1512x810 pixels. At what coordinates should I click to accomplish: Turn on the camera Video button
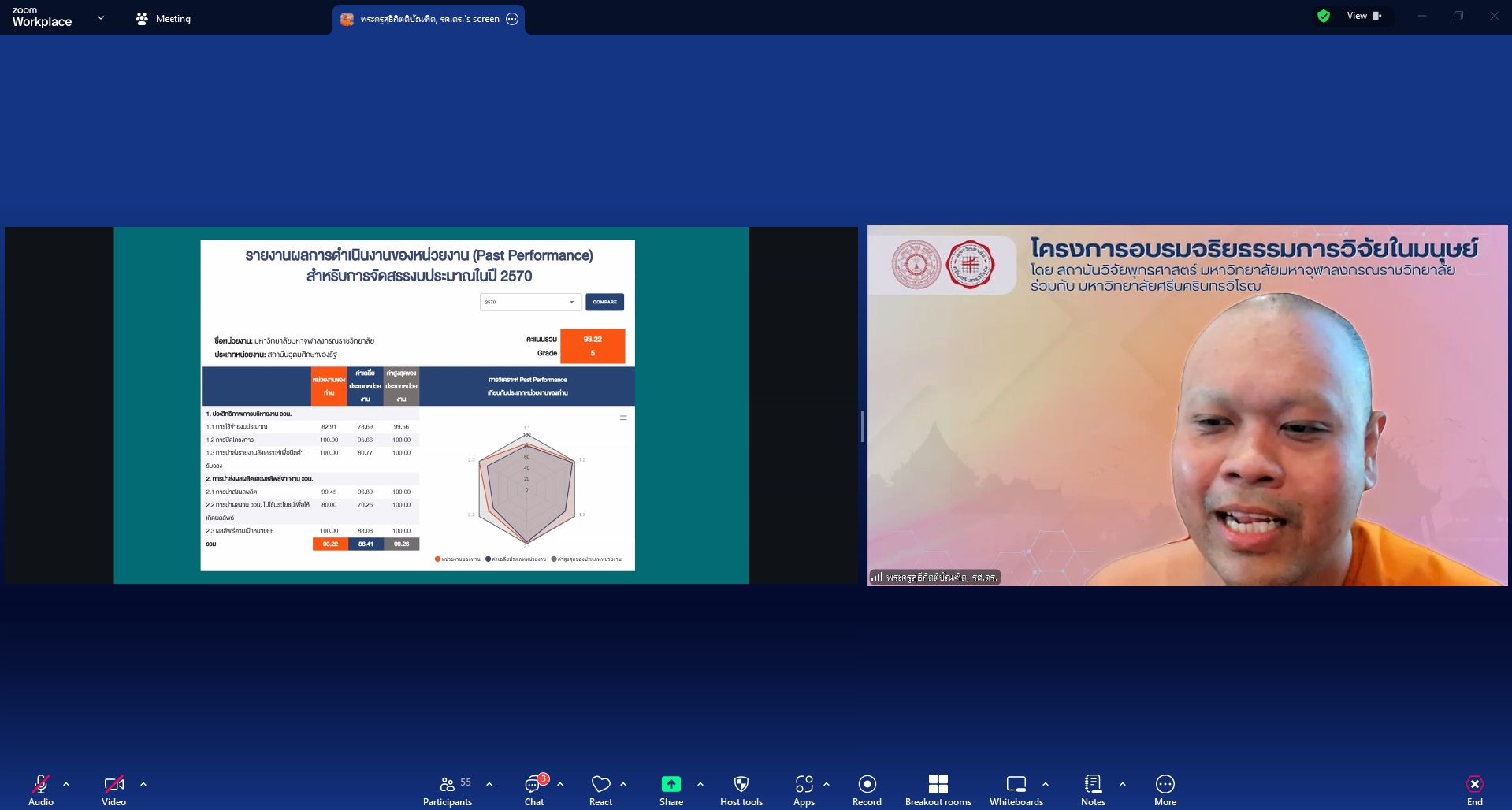[x=113, y=790]
